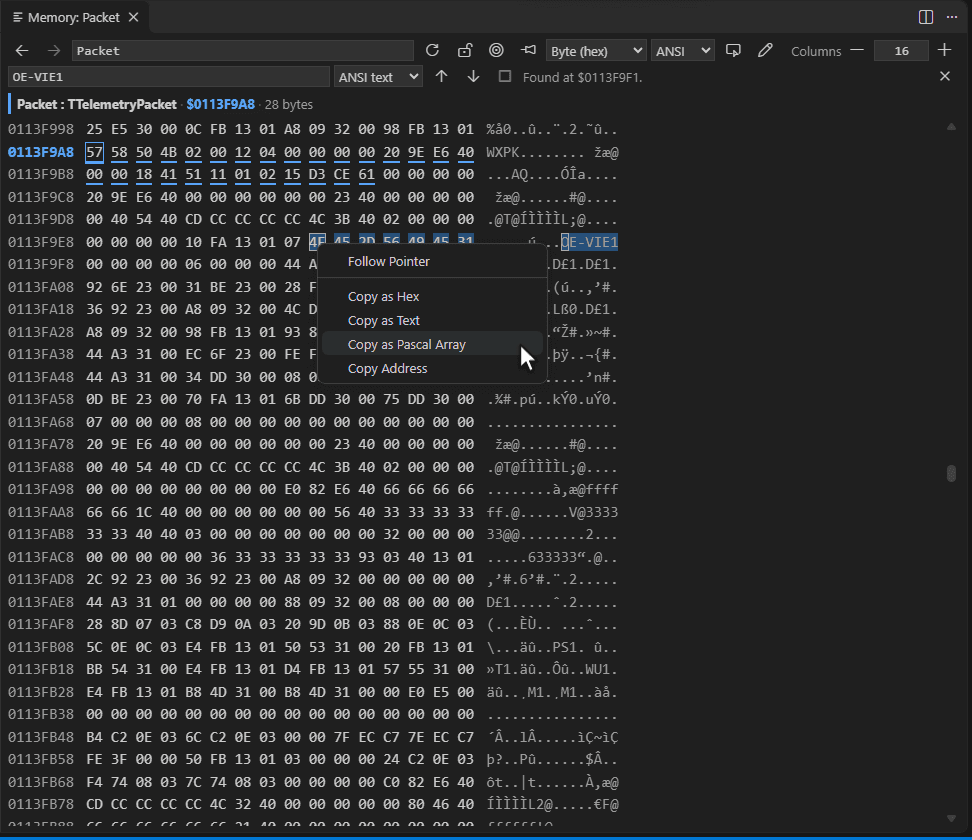Choose Copy as Pascal Array
972x840 pixels.
pyautogui.click(x=433, y=345)
